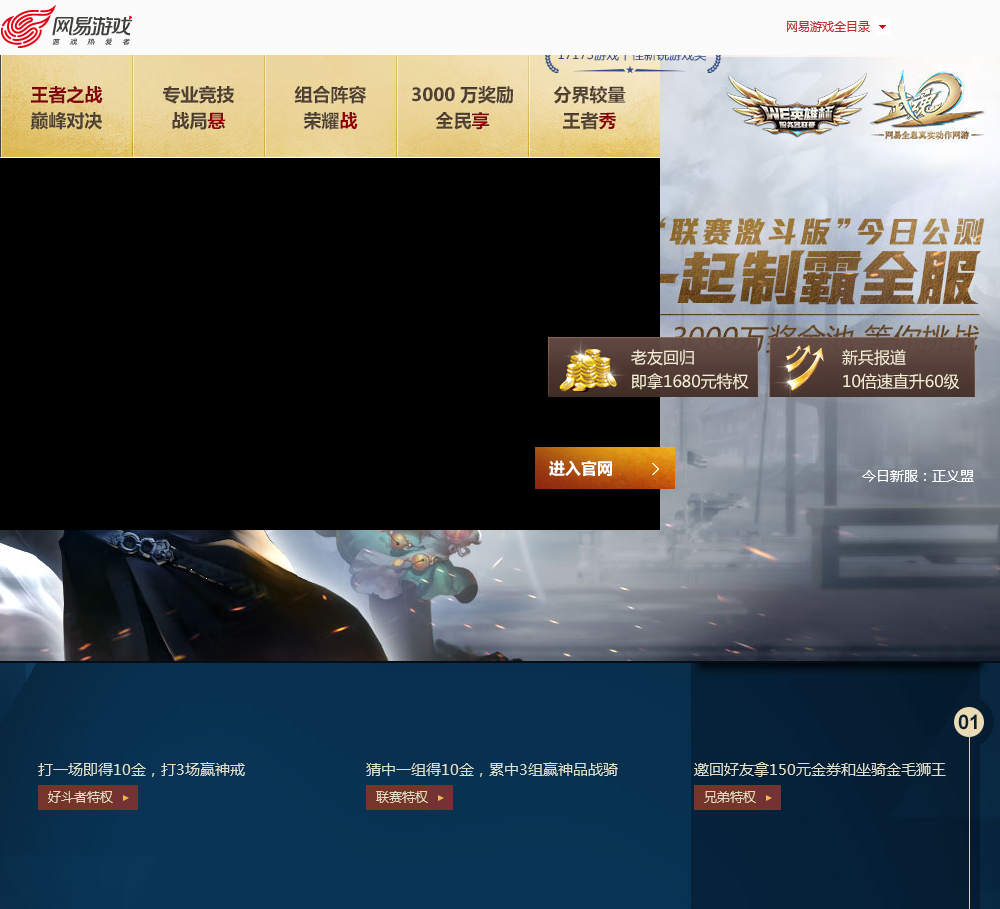Click text 打一场即得10金，打3场赢神戒
The width and height of the screenshot is (1000, 909).
pos(142,769)
